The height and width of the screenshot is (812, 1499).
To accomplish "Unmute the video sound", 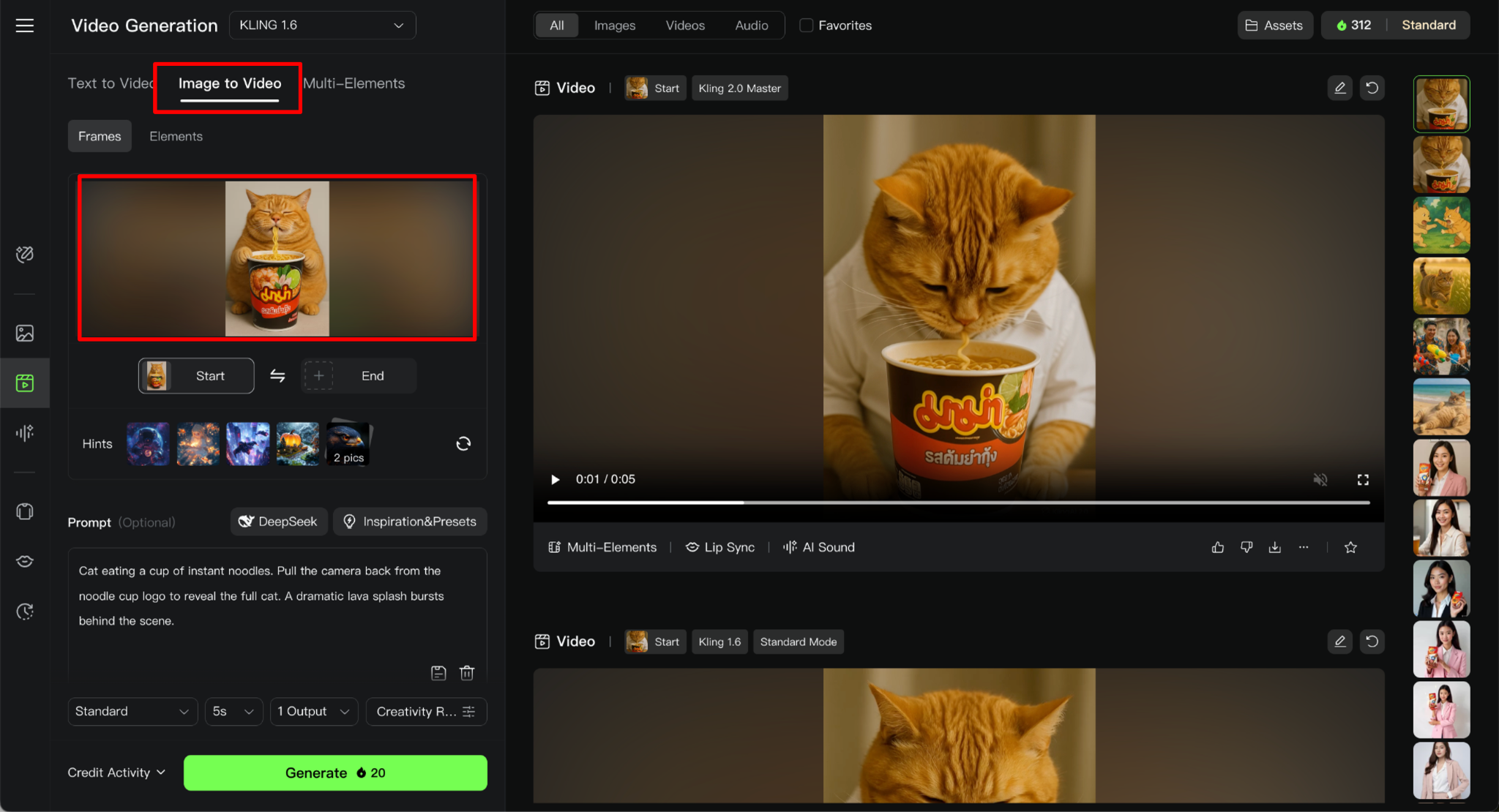I will click(1320, 480).
